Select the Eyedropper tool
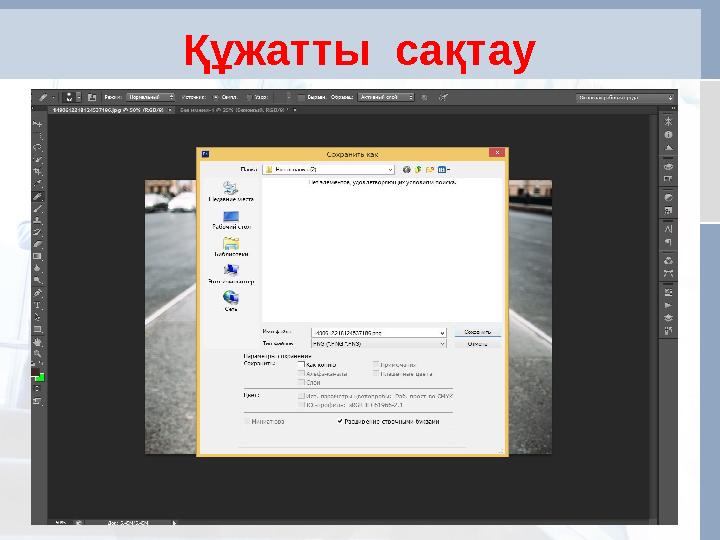This screenshot has height=540, width=720. pyautogui.click(x=38, y=183)
